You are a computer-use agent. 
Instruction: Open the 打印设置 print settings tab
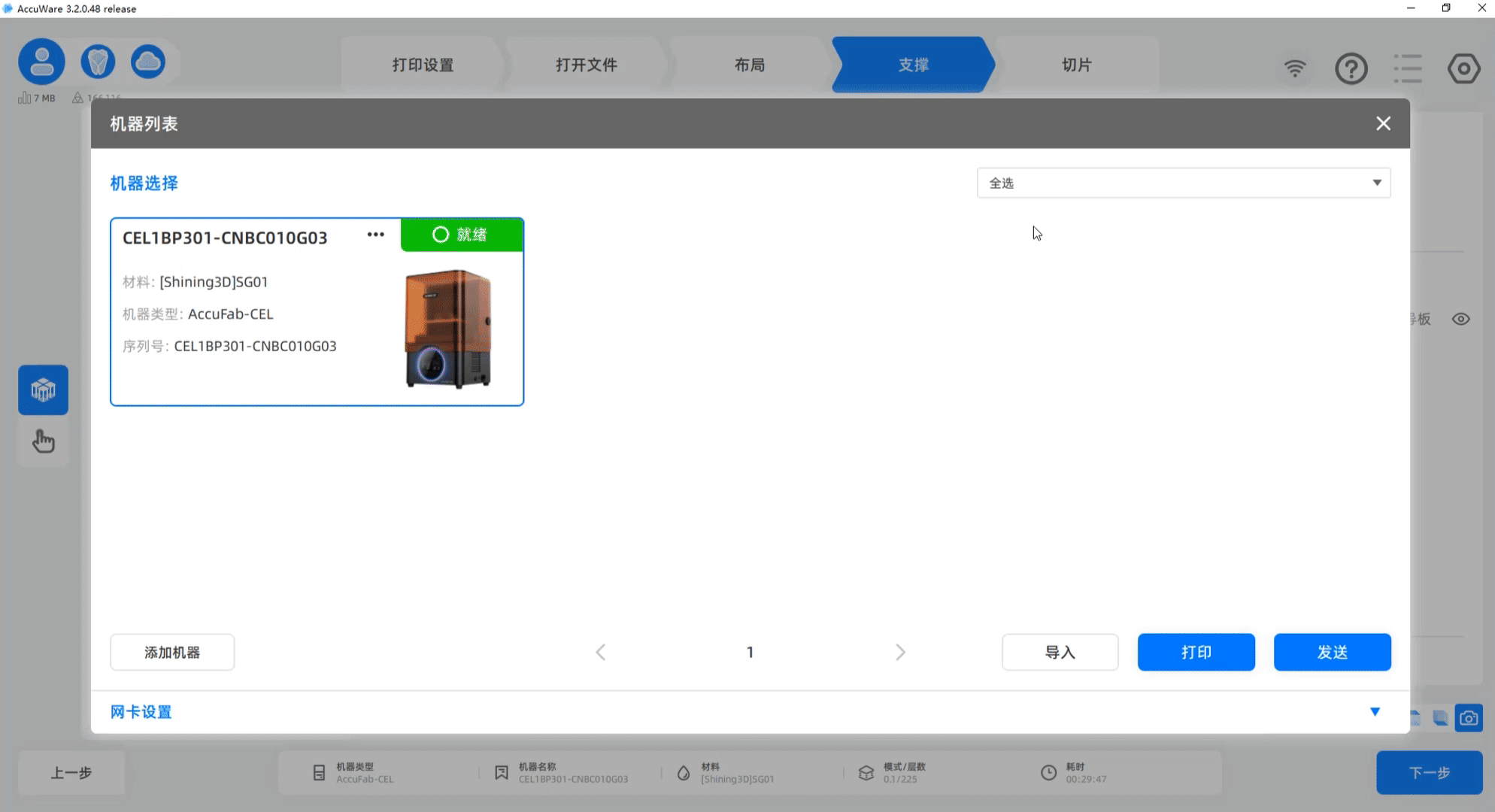click(423, 65)
